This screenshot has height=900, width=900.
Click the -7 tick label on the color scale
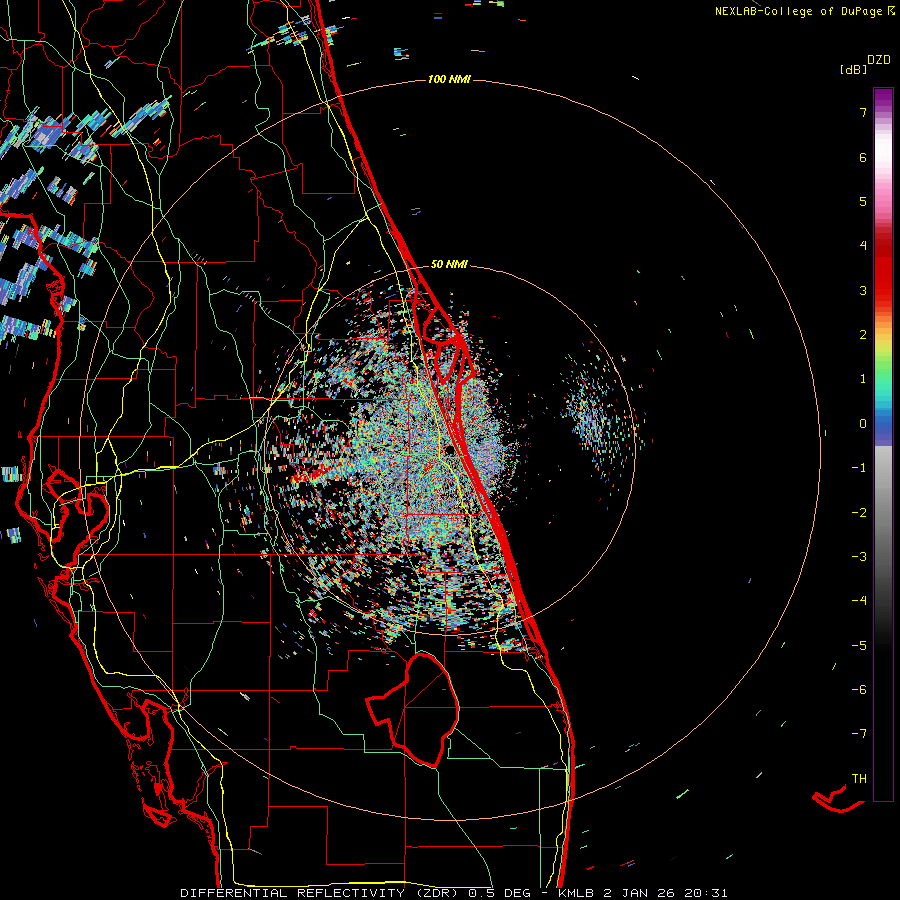pyautogui.click(x=859, y=734)
